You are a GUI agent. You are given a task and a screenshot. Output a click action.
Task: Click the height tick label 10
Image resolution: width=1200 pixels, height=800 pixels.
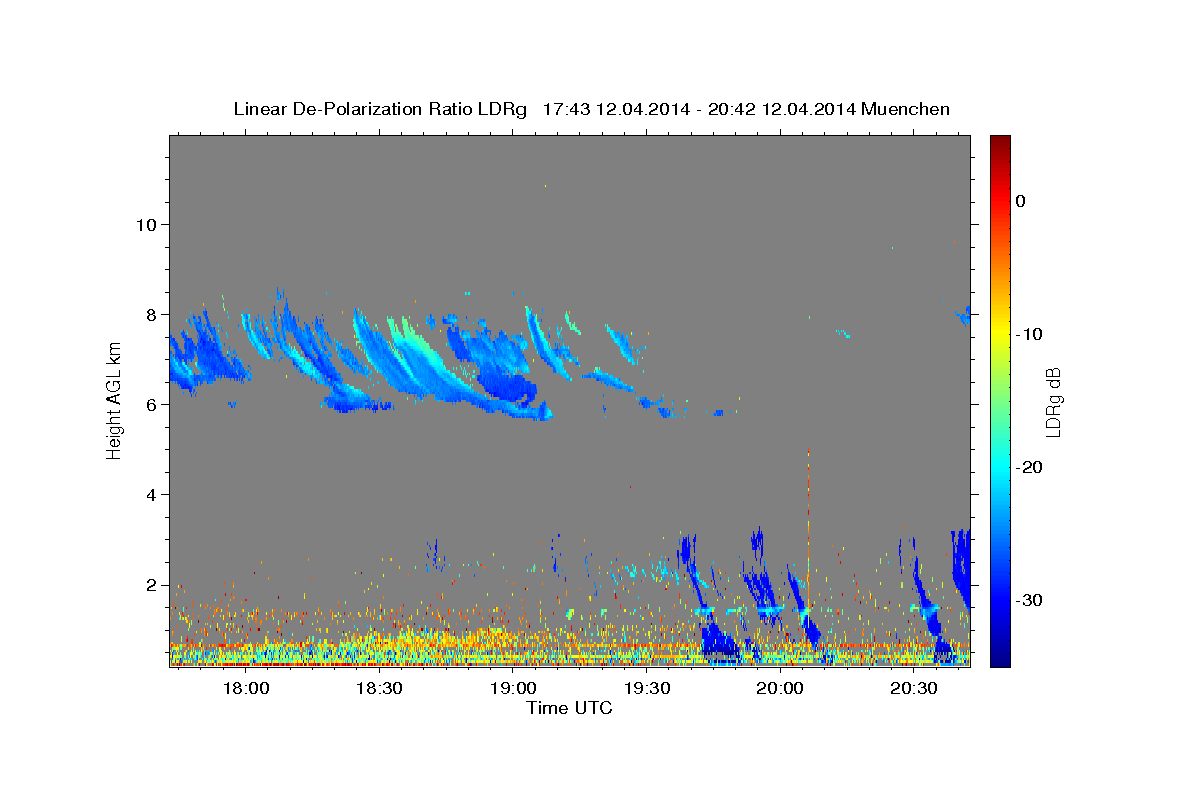(145, 224)
